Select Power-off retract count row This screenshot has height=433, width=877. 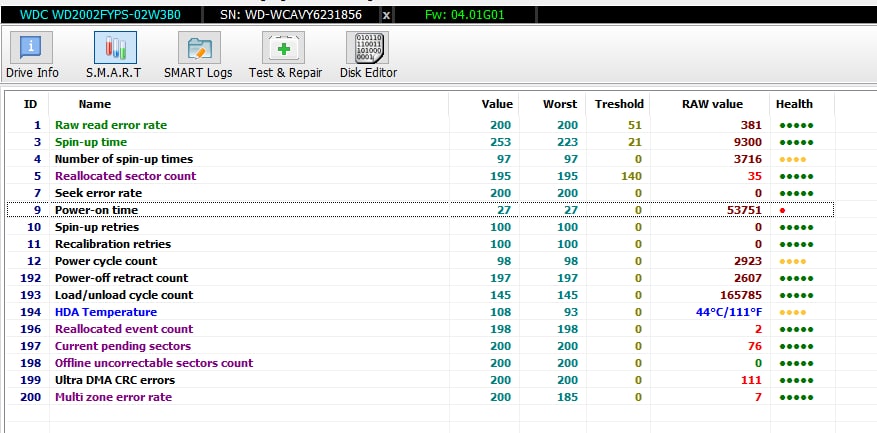click(x=420, y=278)
